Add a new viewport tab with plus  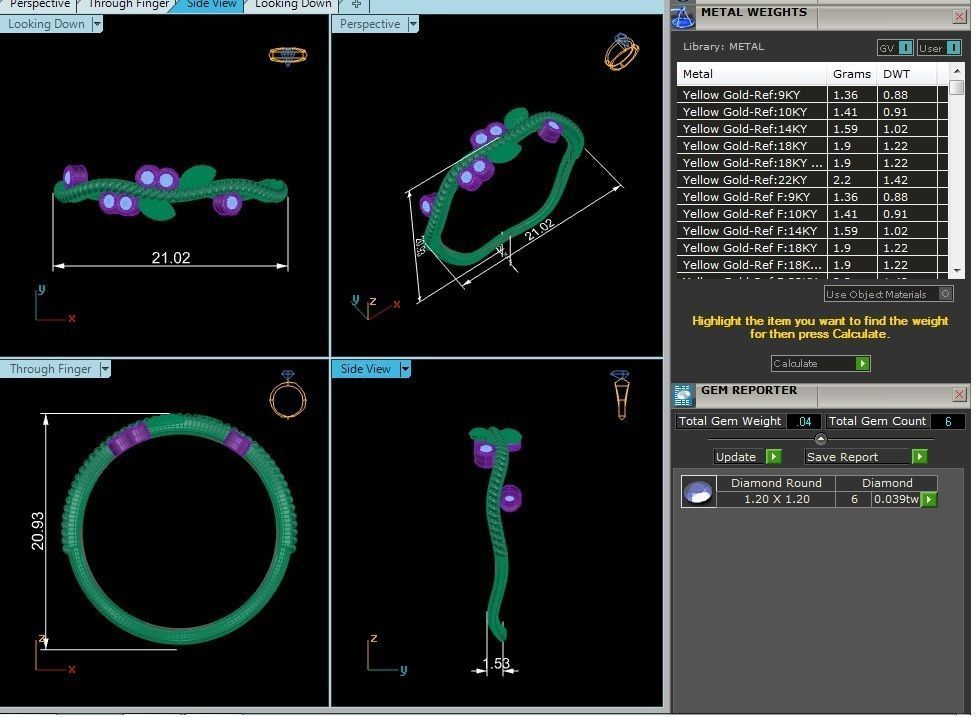point(356,4)
